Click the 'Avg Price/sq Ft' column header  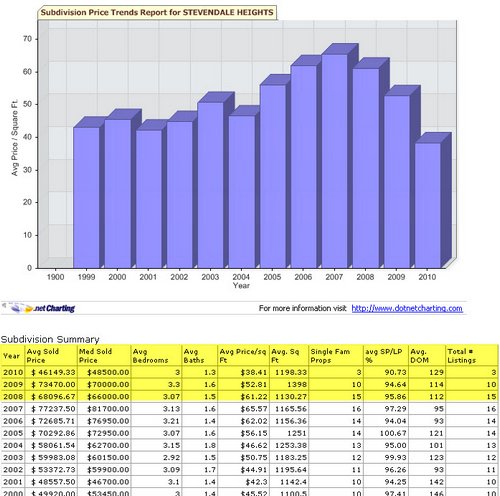click(x=243, y=356)
